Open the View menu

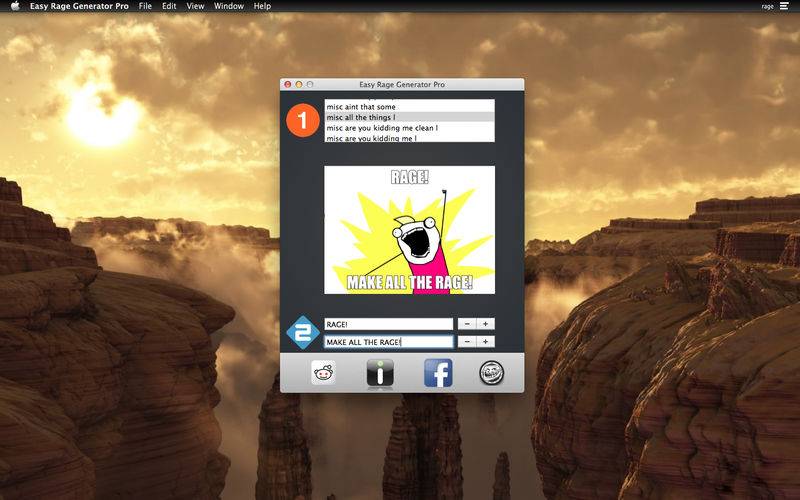click(x=195, y=6)
